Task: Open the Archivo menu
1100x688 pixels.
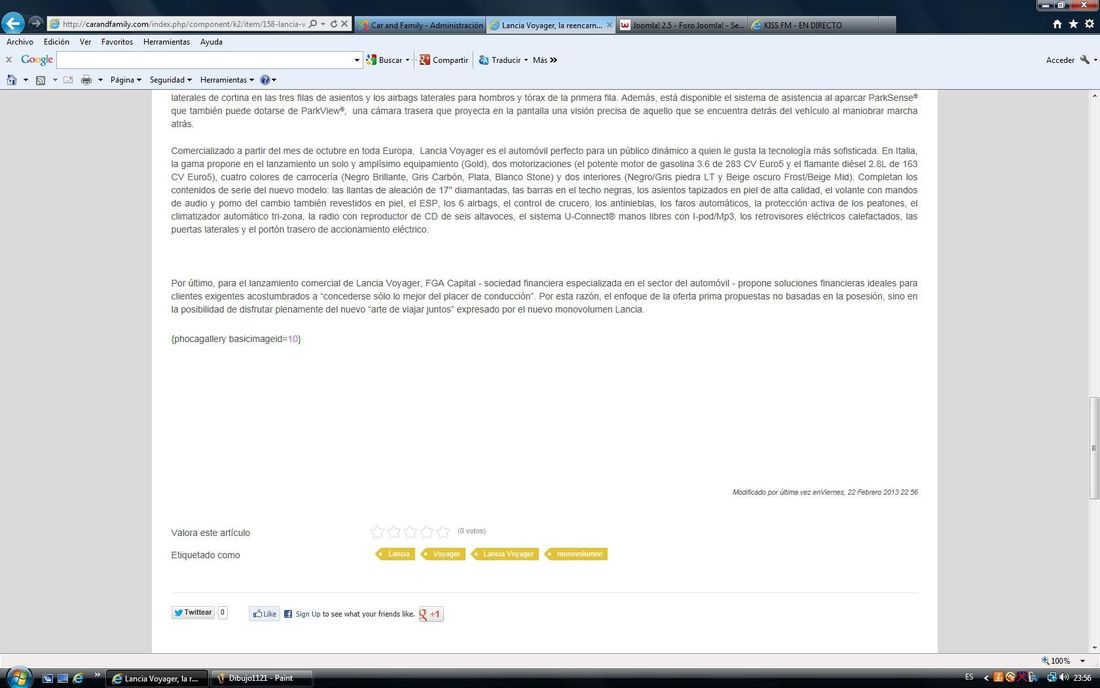Action: pyautogui.click(x=20, y=42)
